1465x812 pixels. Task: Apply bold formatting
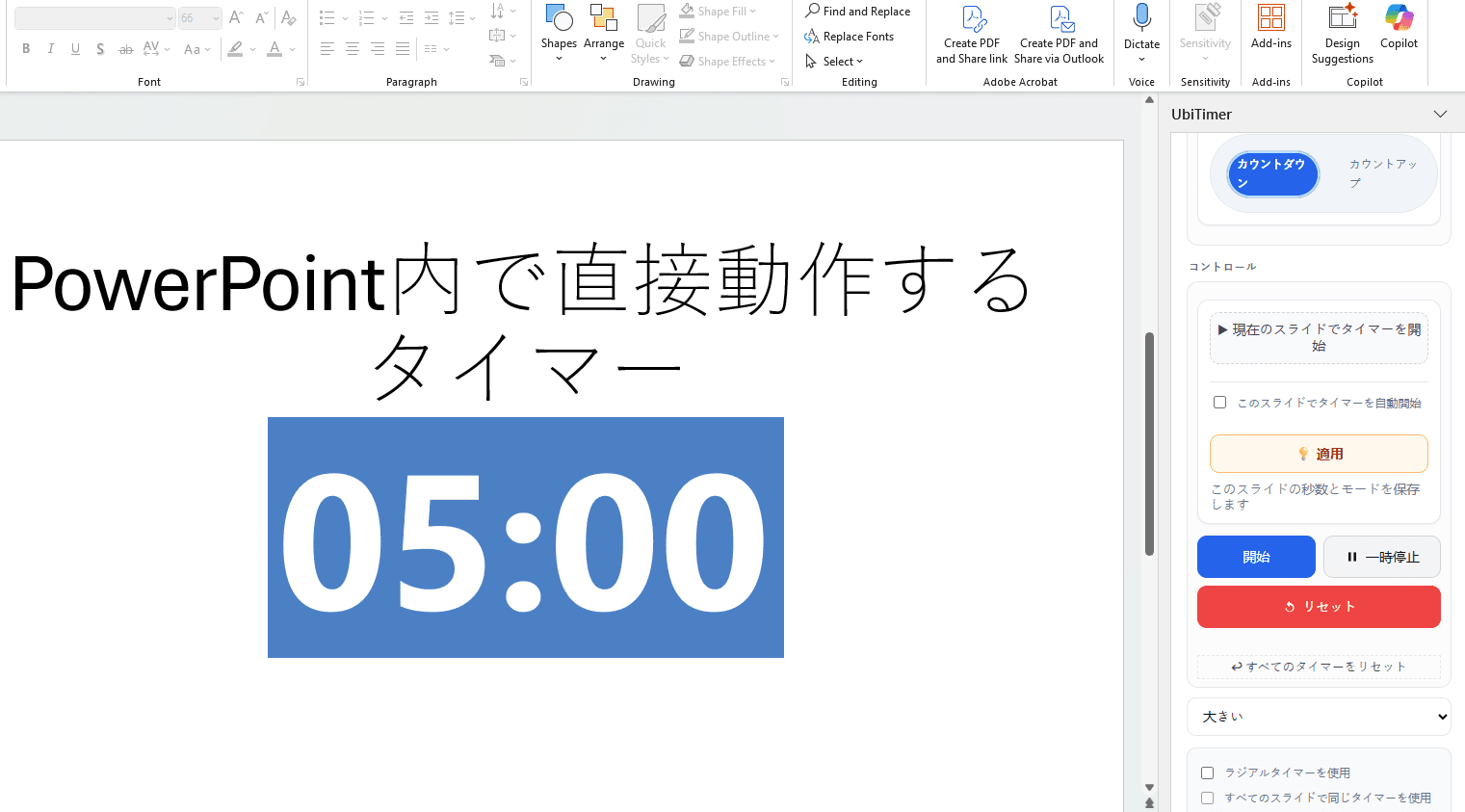point(26,48)
